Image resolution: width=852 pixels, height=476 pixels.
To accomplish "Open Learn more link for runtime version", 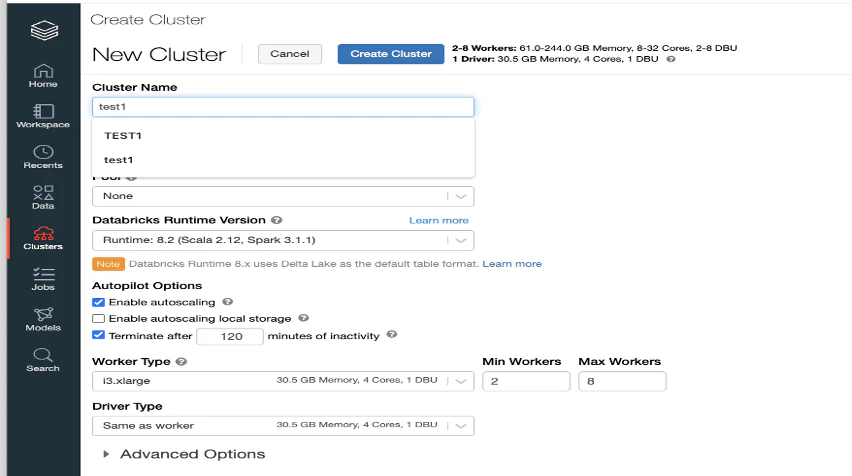I will click(x=438, y=221).
